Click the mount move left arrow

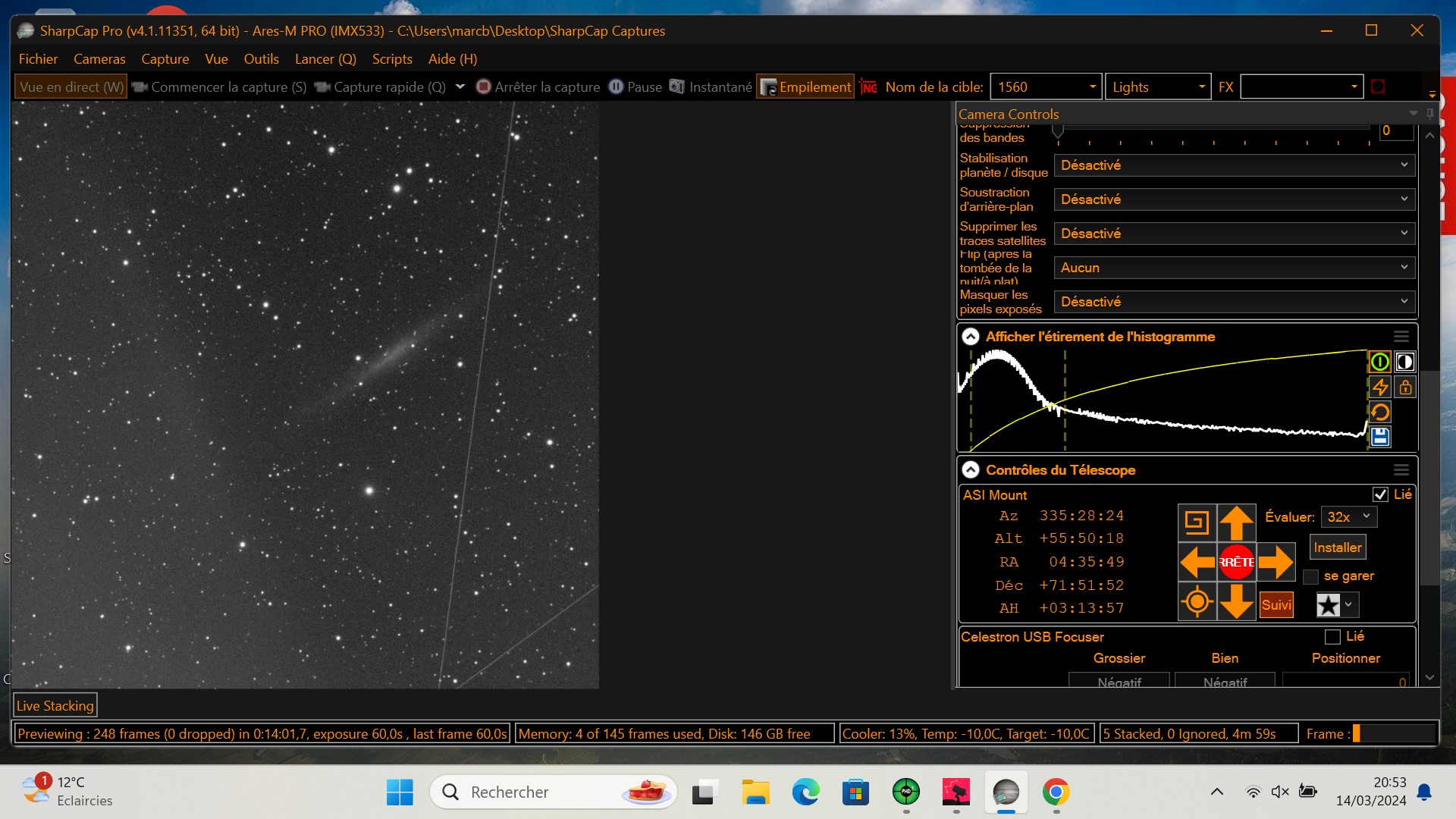tap(1197, 563)
